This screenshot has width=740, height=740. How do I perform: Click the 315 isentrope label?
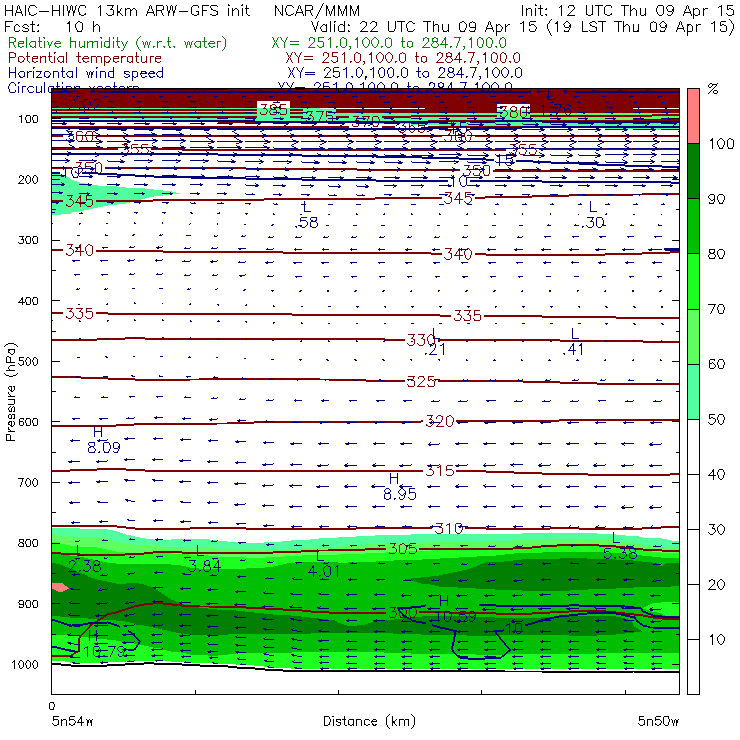pyautogui.click(x=440, y=471)
